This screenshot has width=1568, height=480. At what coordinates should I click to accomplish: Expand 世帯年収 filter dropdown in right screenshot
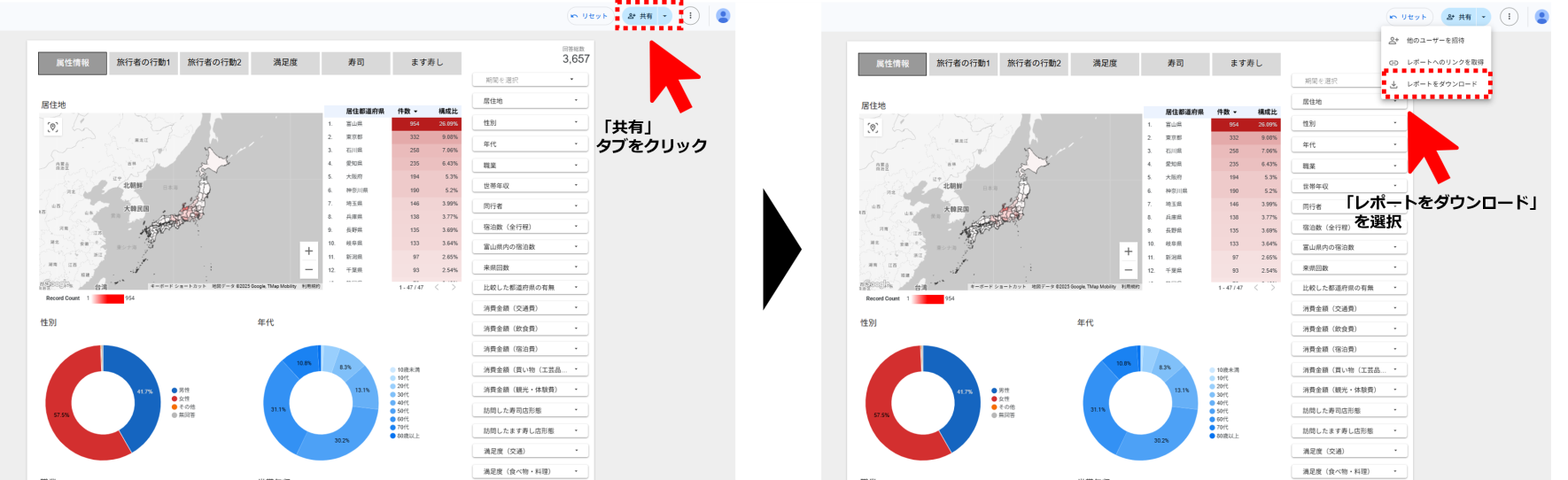click(1349, 187)
